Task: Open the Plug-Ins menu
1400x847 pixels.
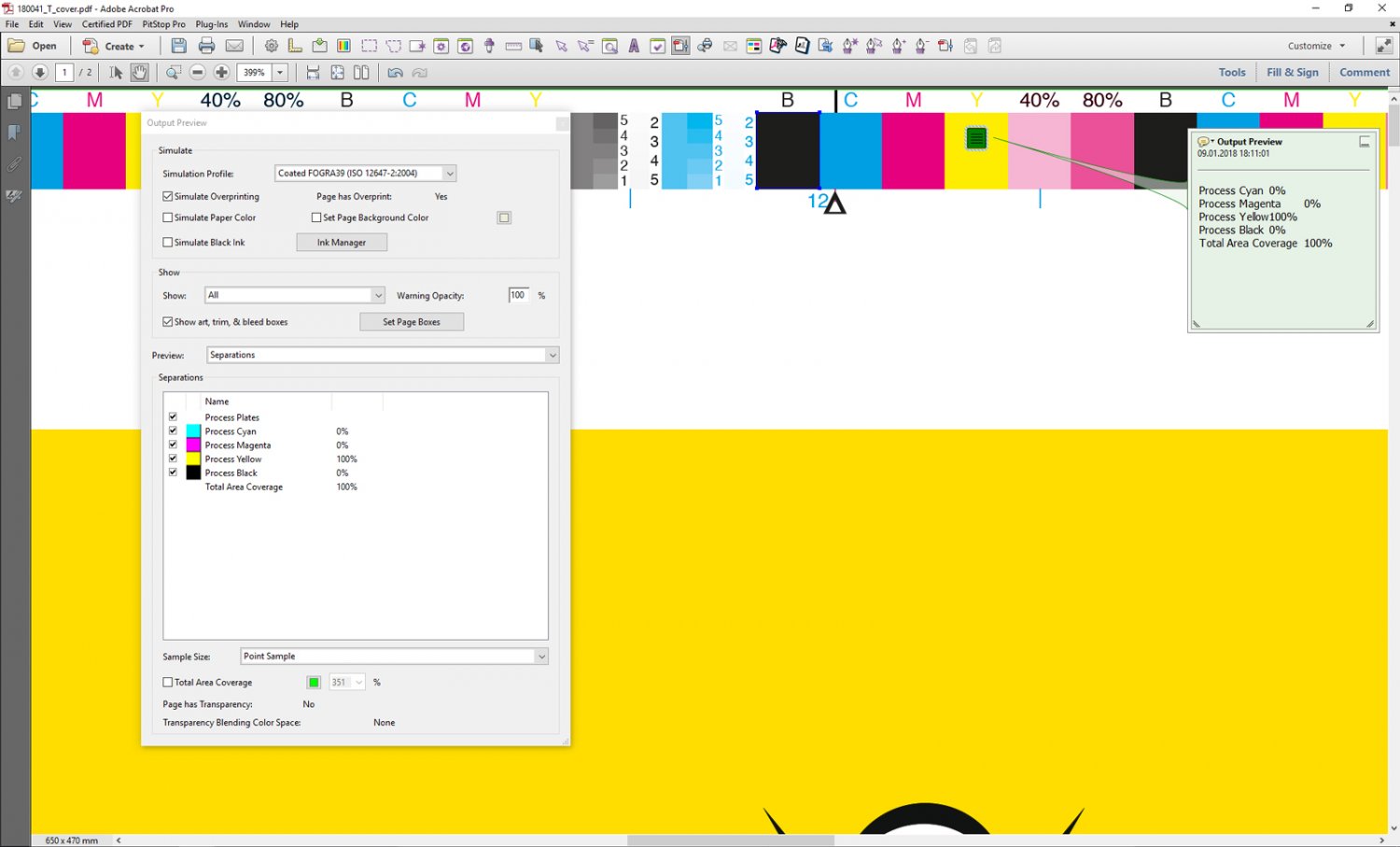Action: (212, 24)
